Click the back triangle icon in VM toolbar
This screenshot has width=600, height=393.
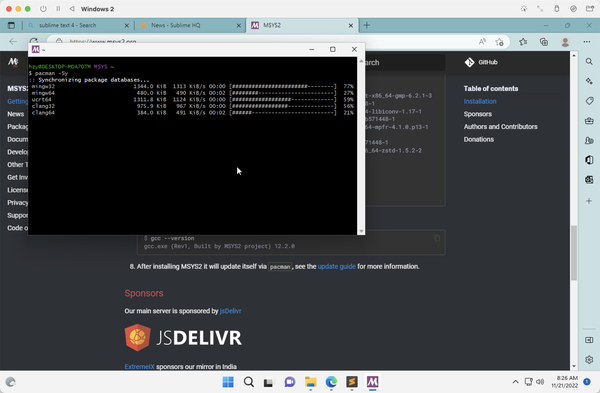(72, 9)
